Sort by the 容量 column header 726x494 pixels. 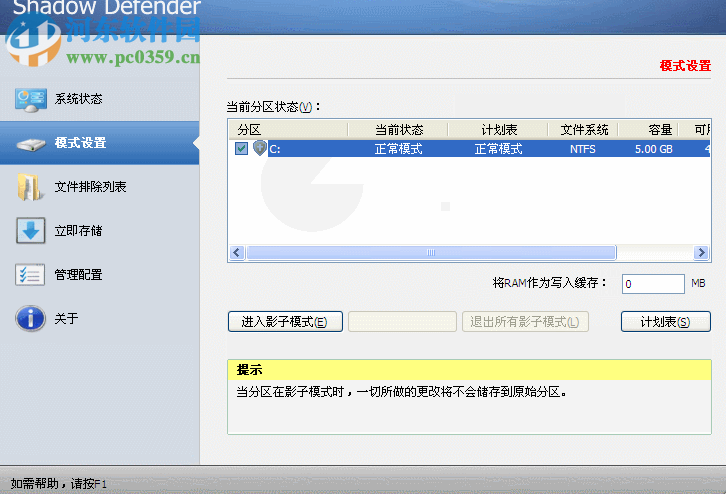point(648,130)
